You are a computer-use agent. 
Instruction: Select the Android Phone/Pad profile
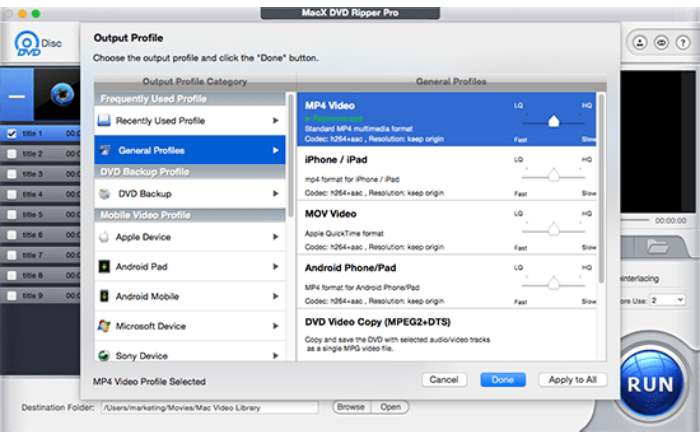[446, 282]
